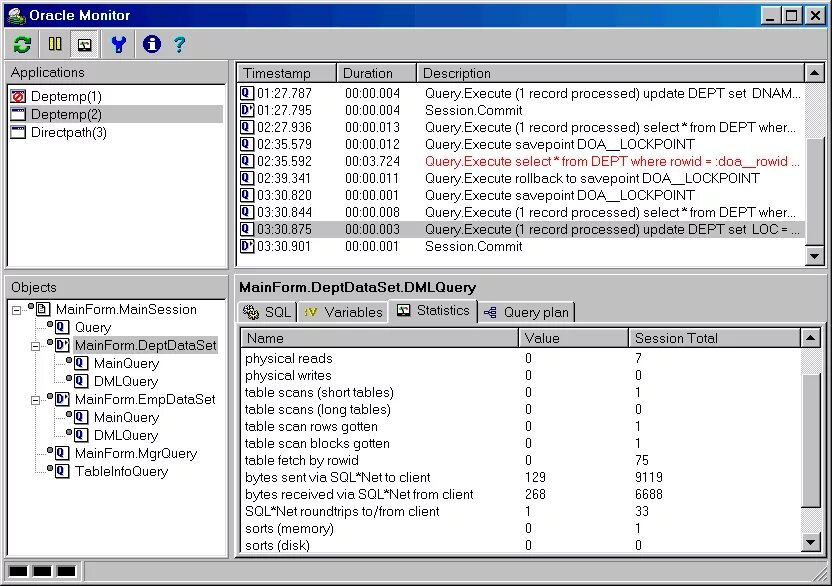832x586 pixels.
Task: Open preferences with the blue wrench icon
Action: [x=119, y=44]
